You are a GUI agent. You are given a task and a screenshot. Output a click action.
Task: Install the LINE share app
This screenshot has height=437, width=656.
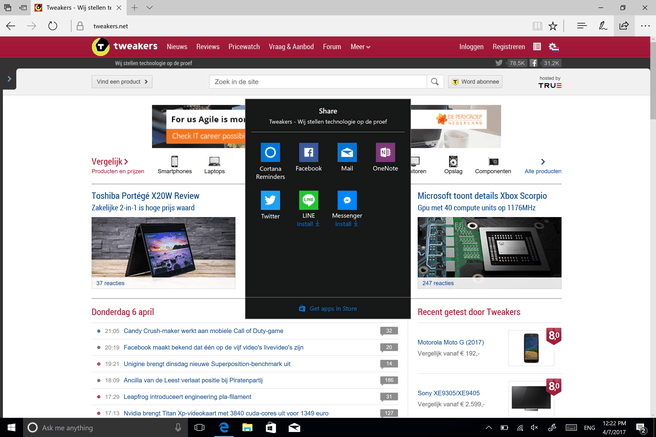coord(308,224)
